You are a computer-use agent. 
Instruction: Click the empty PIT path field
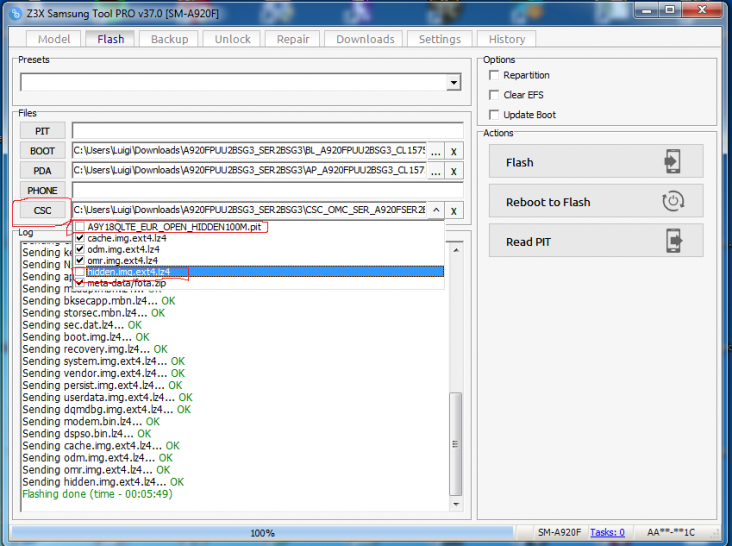pyautogui.click(x=267, y=131)
